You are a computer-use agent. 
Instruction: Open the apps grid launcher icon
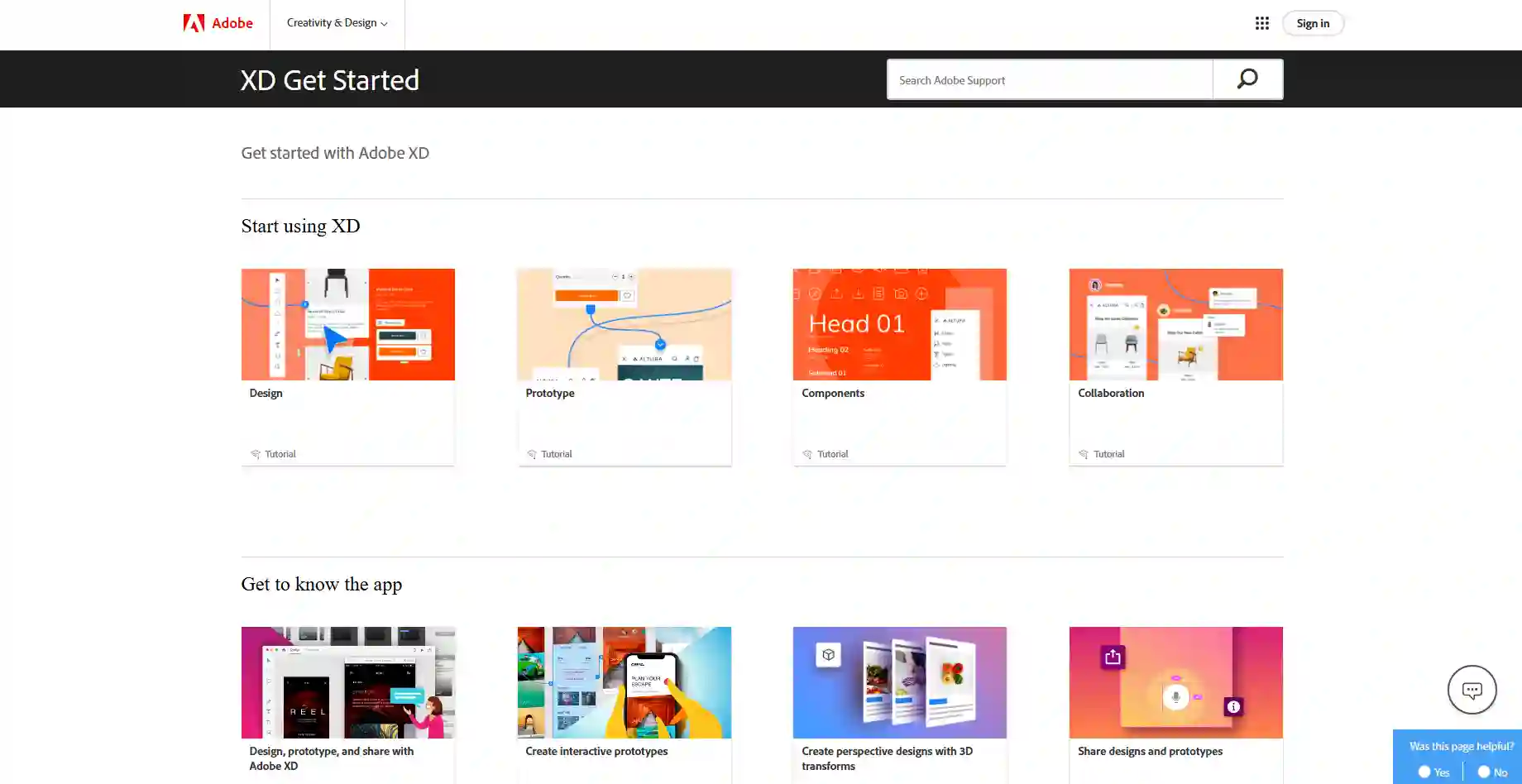(1261, 23)
